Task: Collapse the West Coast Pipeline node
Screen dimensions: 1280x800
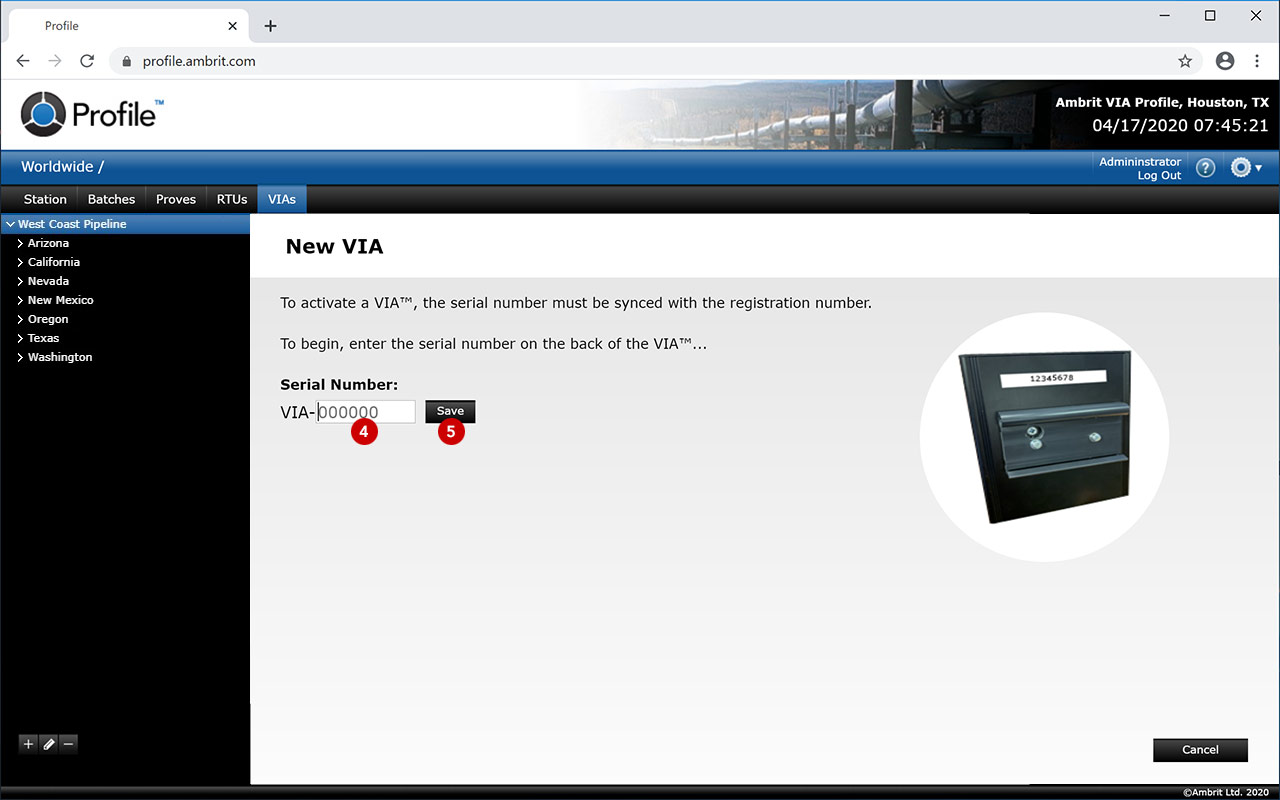Action: point(10,224)
